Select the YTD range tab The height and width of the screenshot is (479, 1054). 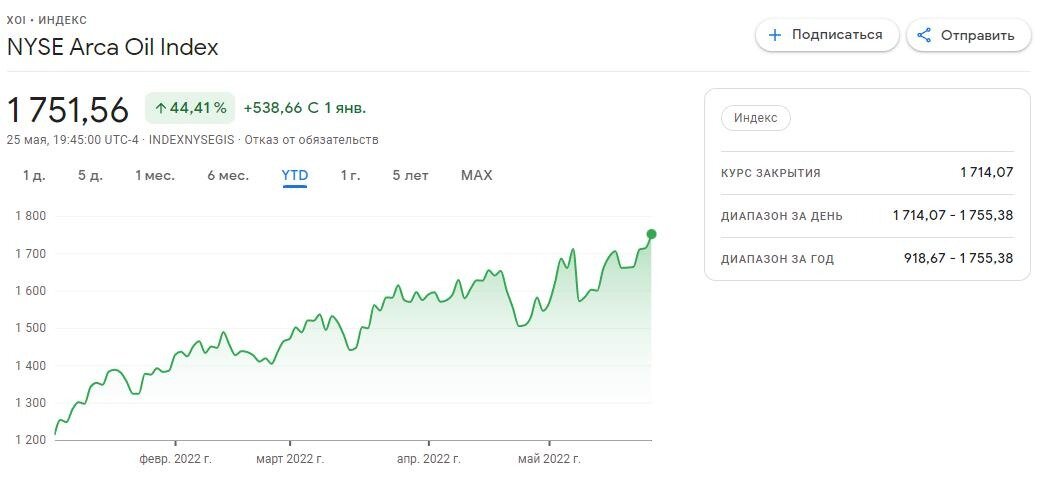[294, 175]
